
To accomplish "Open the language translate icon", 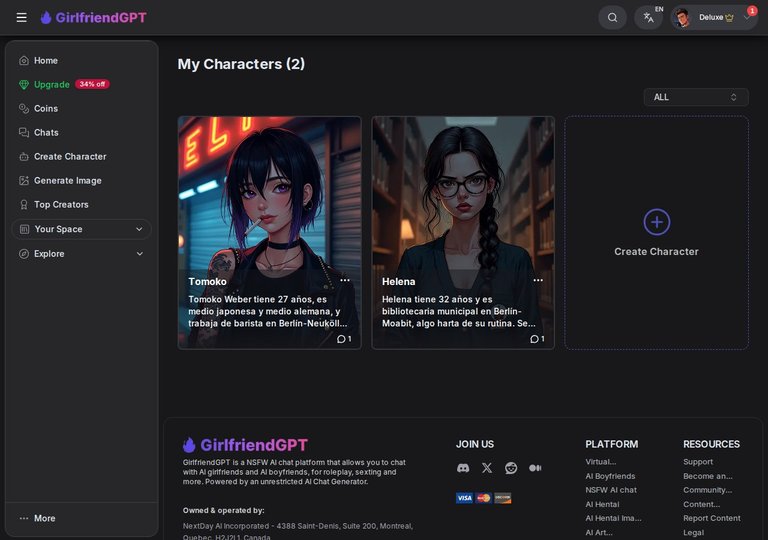I will (648, 18).
